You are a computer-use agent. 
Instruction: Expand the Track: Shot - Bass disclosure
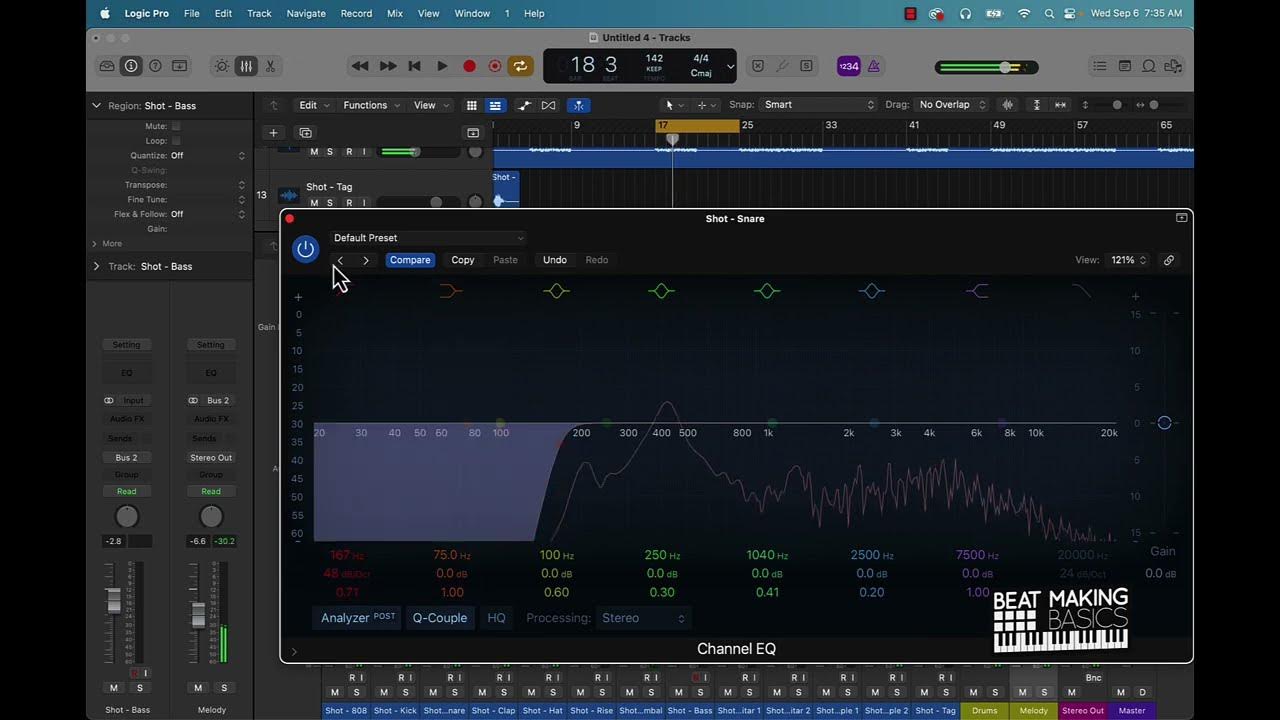[x=96, y=267]
